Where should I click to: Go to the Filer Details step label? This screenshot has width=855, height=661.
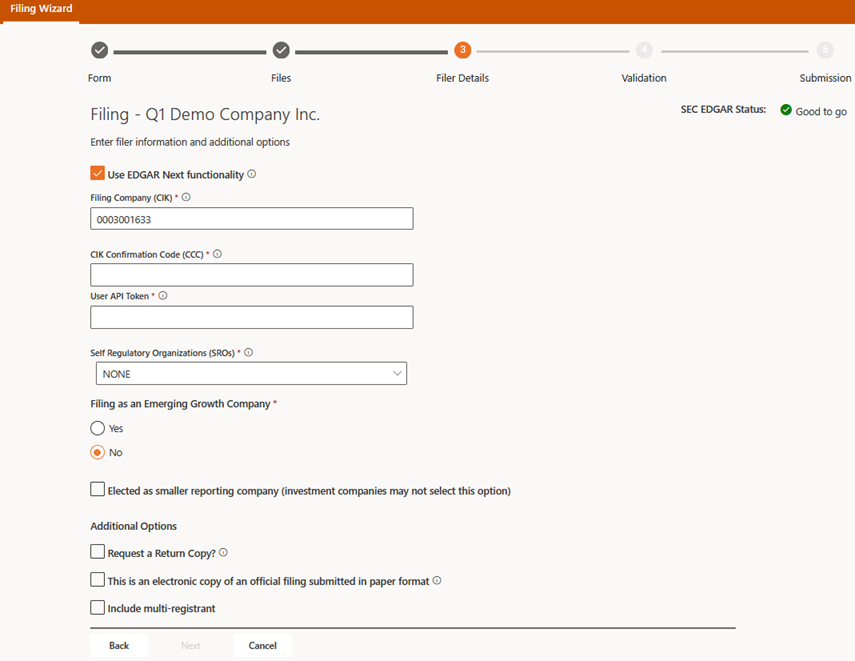click(462, 78)
